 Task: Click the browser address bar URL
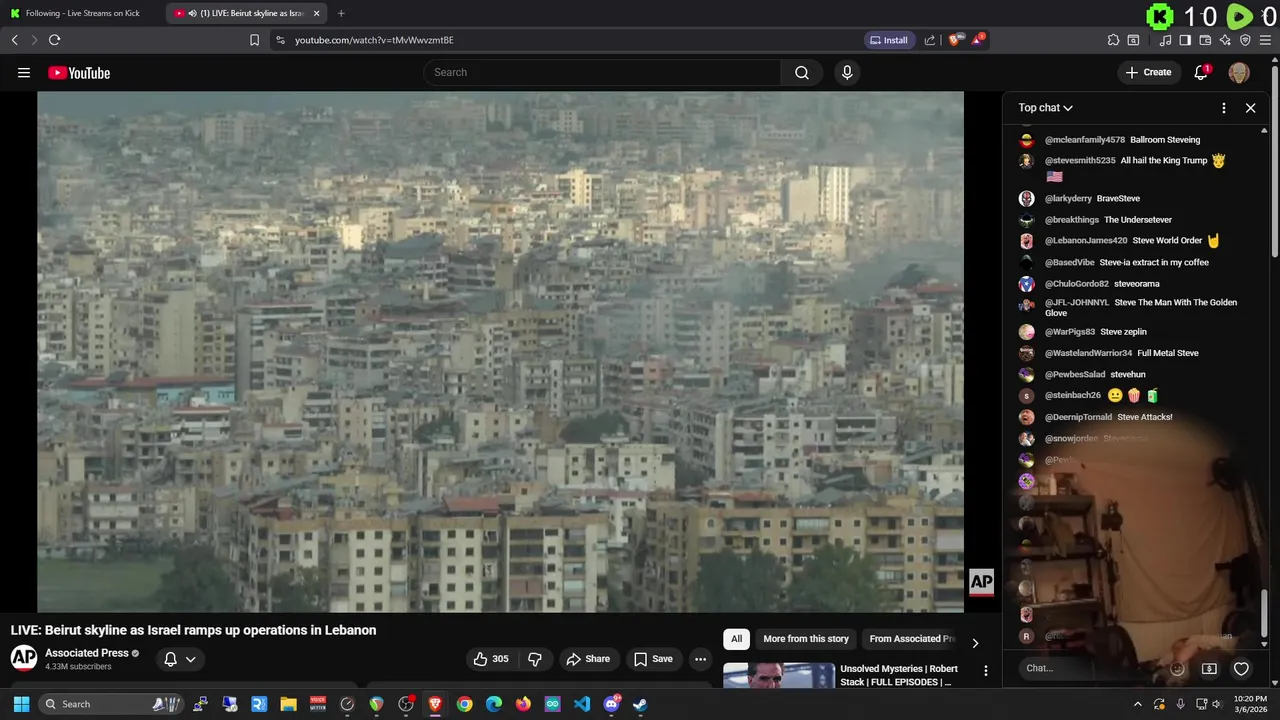[374, 40]
